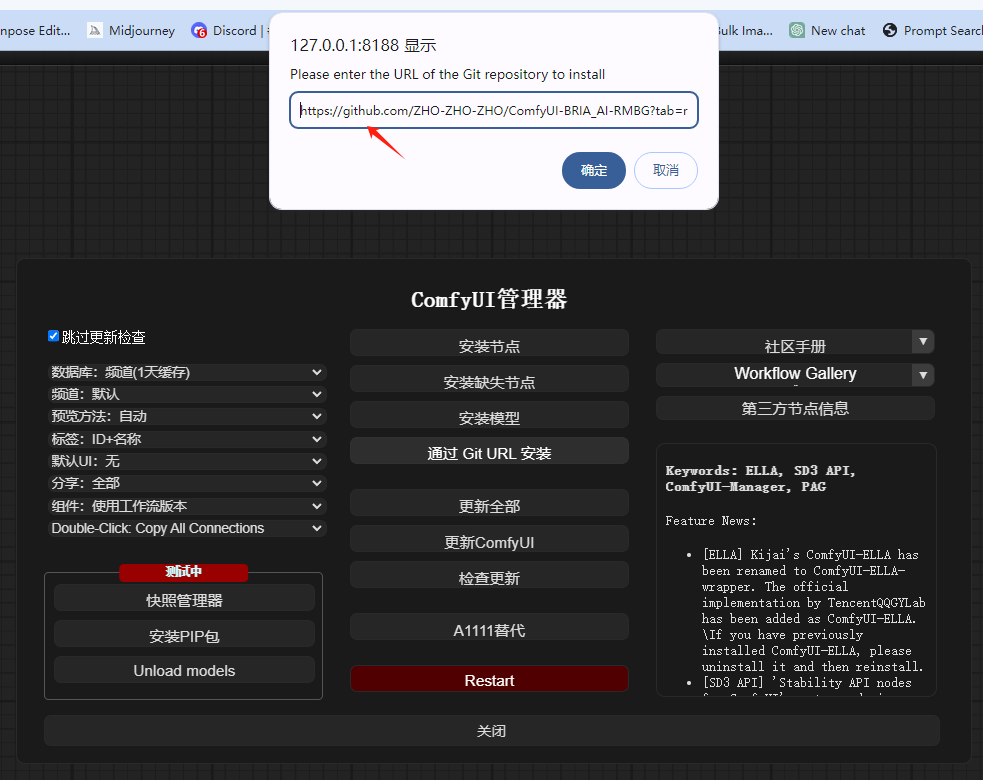Uncheck the 跳过更新检查 checkbox
This screenshot has width=983, height=780.
pos(53,336)
